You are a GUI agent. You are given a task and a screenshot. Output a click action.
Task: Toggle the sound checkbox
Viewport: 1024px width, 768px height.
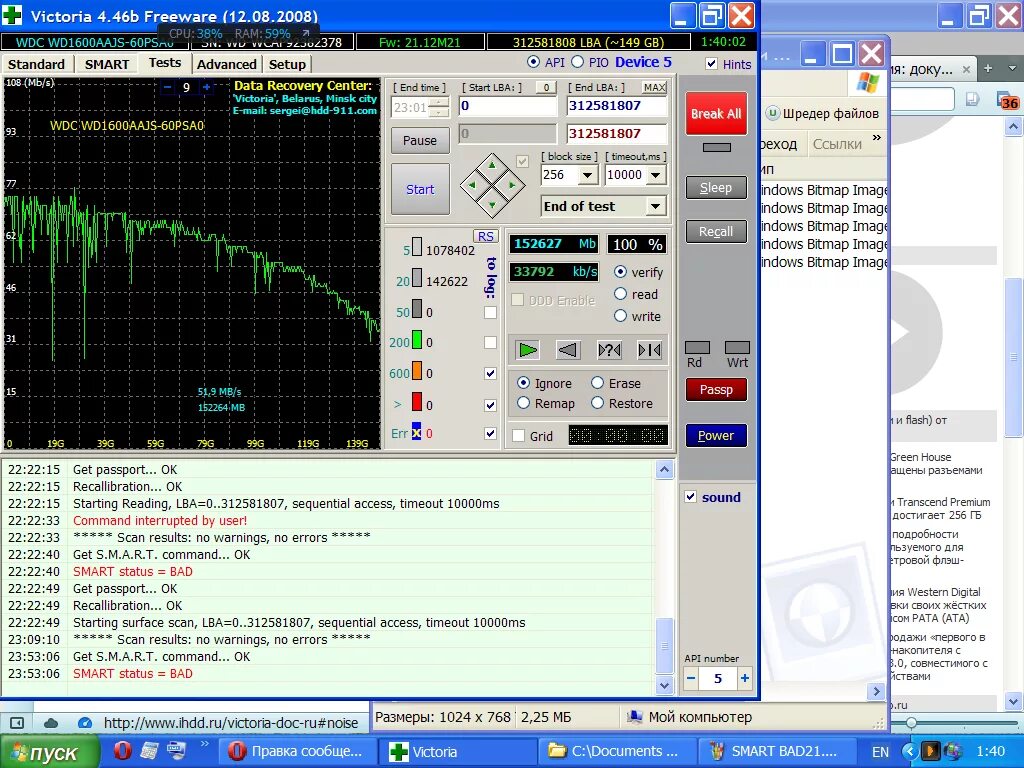691,497
